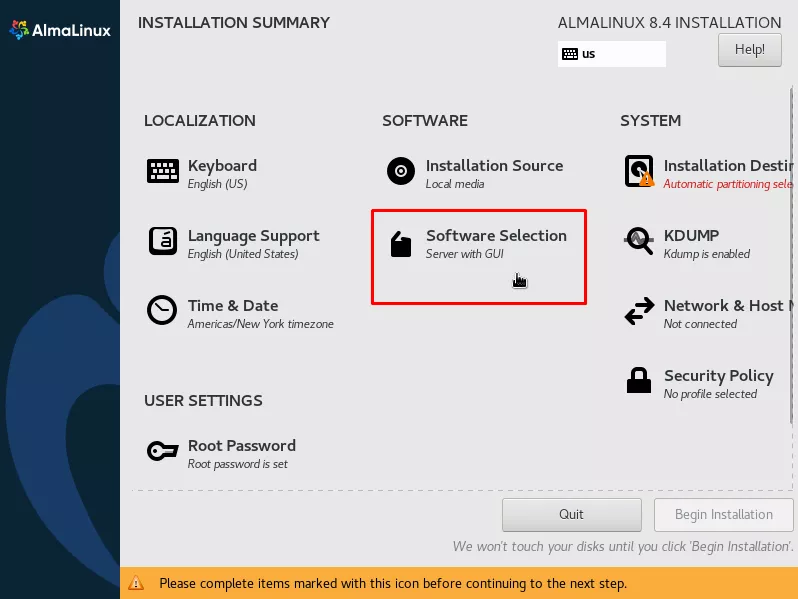Open Installation Source spoke
The height and width of the screenshot is (599, 798).
pos(474,173)
